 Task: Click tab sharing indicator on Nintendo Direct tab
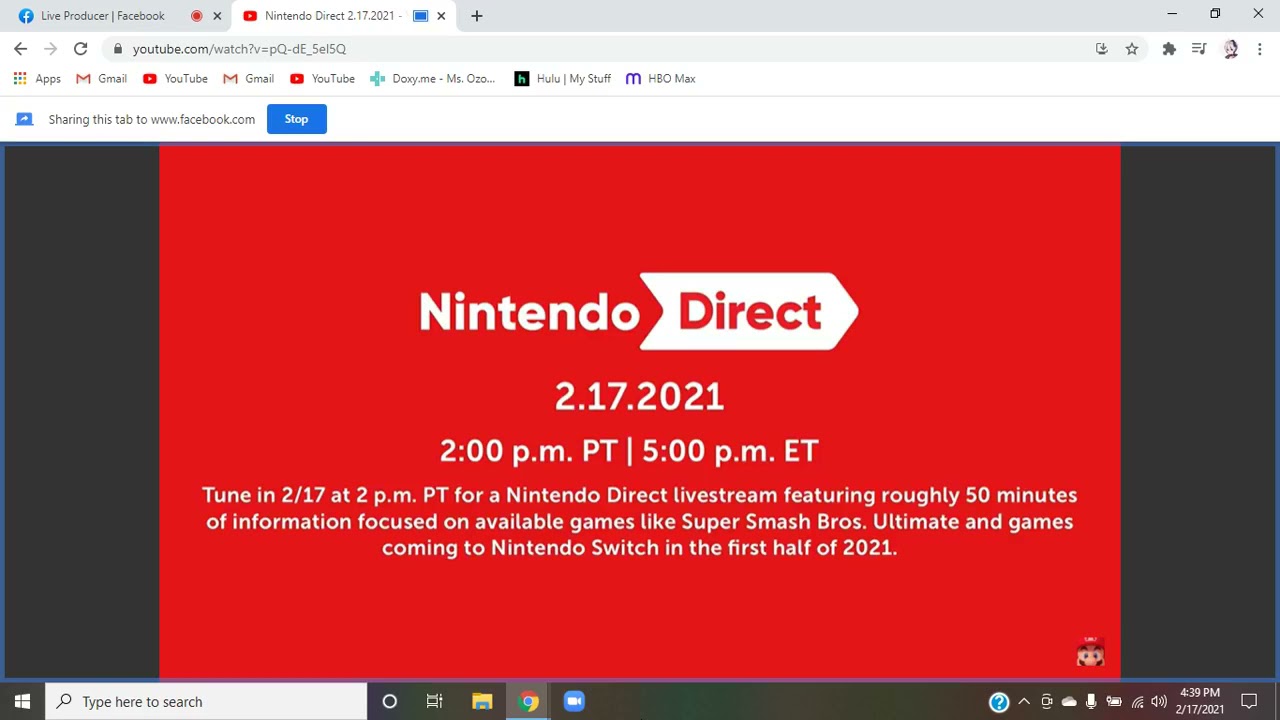420,16
